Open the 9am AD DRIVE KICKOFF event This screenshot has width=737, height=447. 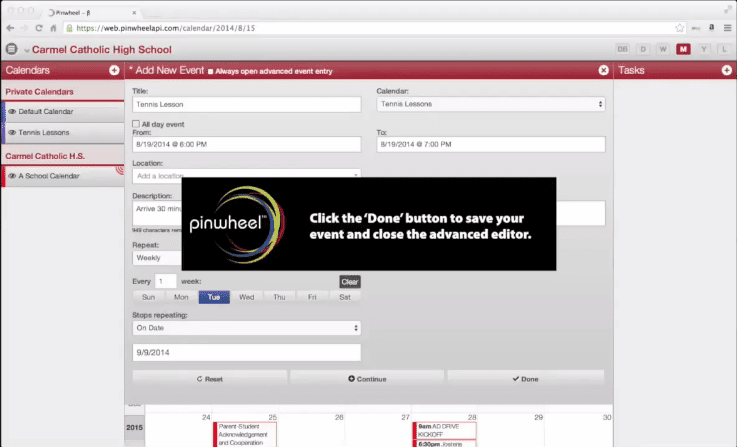445,430
